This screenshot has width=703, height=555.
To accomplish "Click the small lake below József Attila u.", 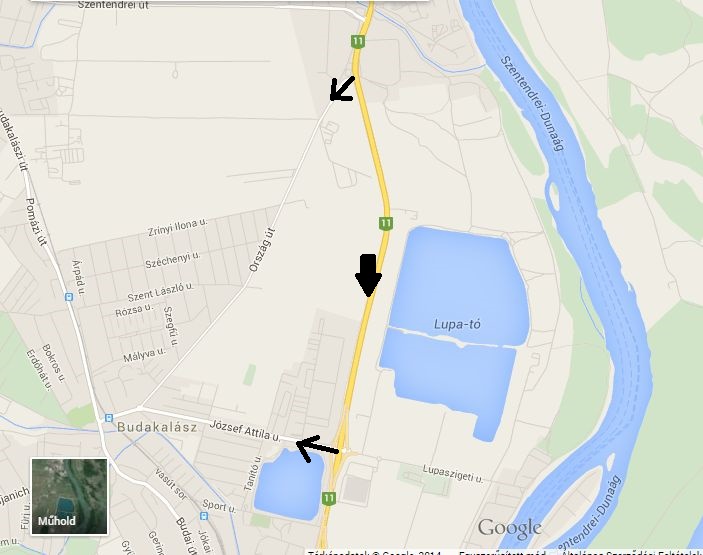I will pos(289,485).
